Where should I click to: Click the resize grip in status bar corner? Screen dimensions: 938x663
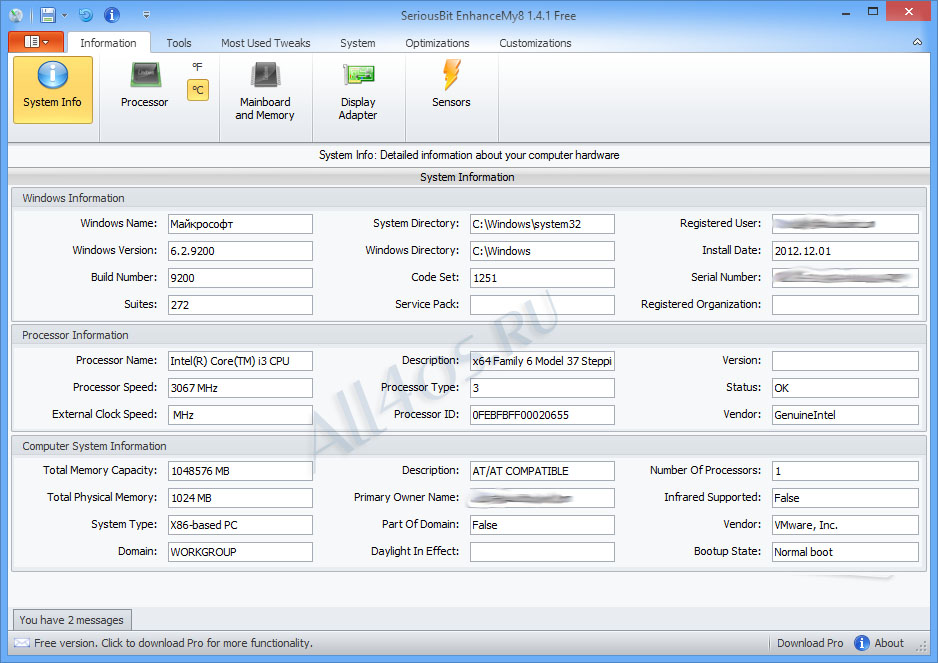coord(921,646)
